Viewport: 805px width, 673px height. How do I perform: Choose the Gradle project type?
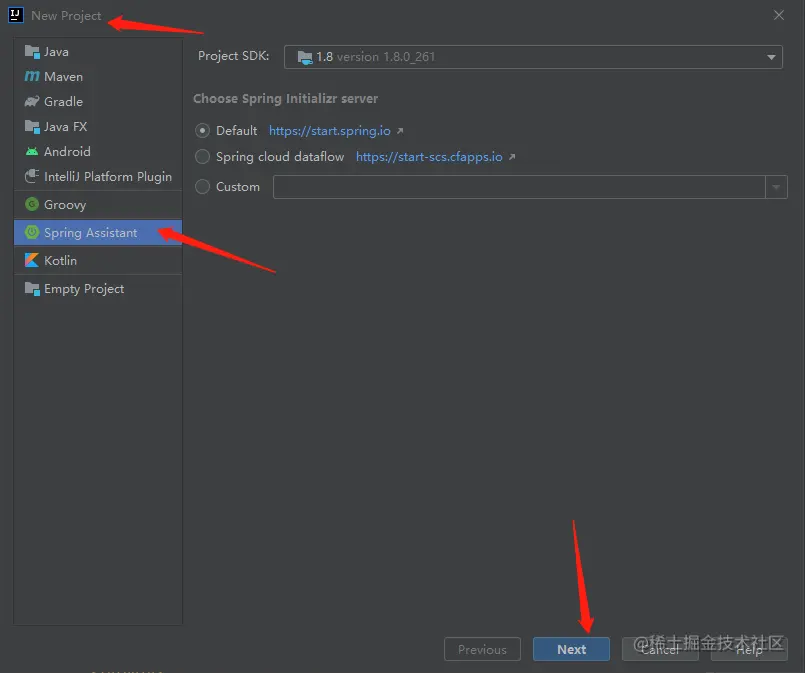click(98, 102)
